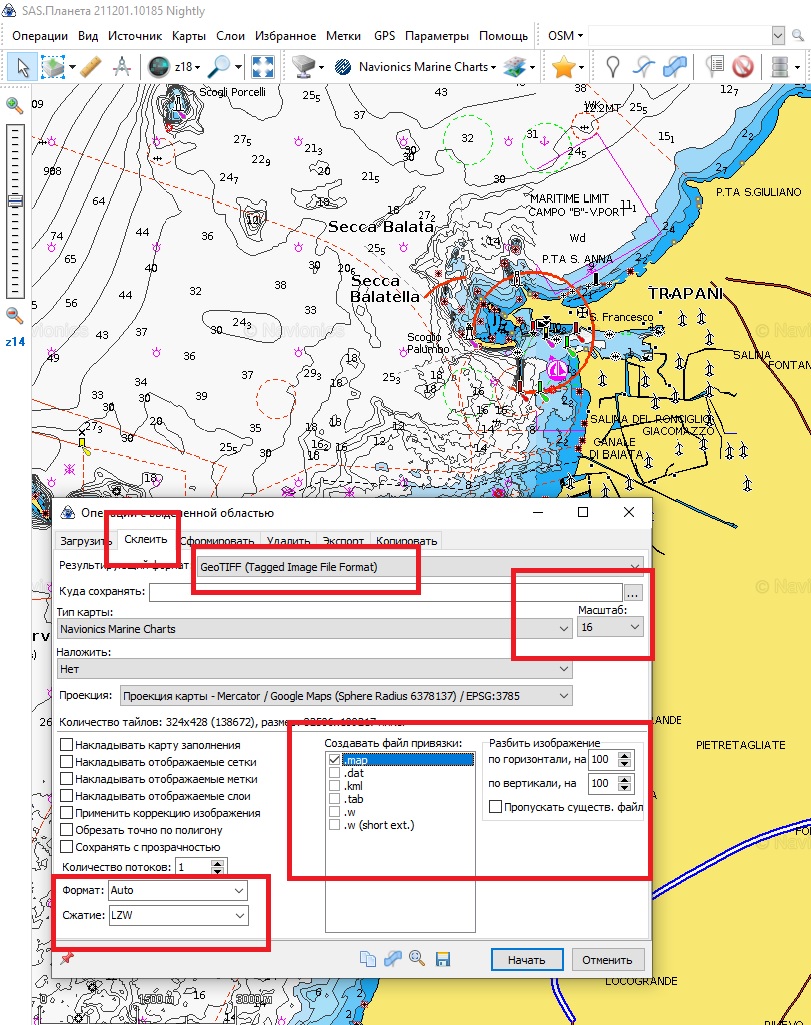Click the red pin icon in dialog corner
This screenshot has height=1025, width=811.
[x=67, y=959]
